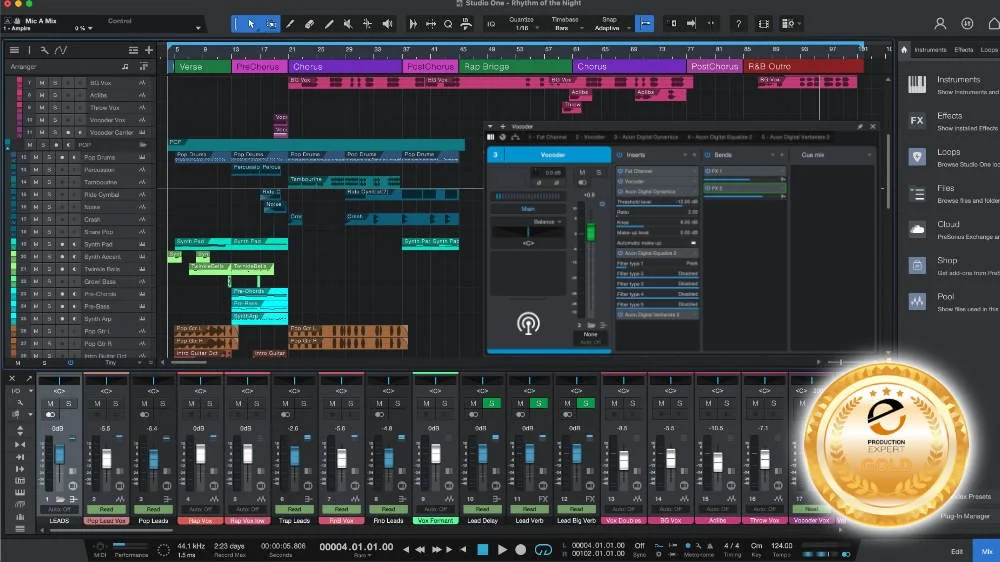Switch to the Mix view tab
The width and height of the screenshot is (1000, 562).
pos(987,551)
